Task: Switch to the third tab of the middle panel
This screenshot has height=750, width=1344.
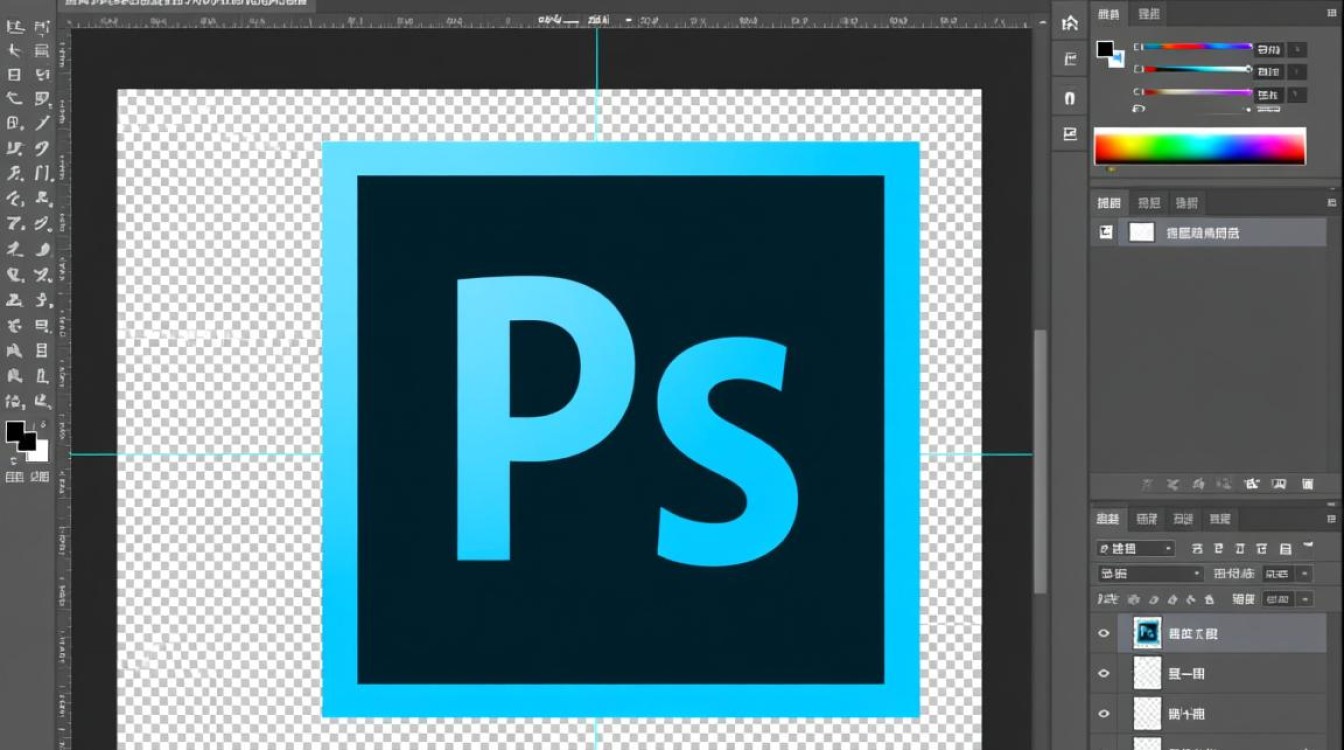Action: (1187, 203)
